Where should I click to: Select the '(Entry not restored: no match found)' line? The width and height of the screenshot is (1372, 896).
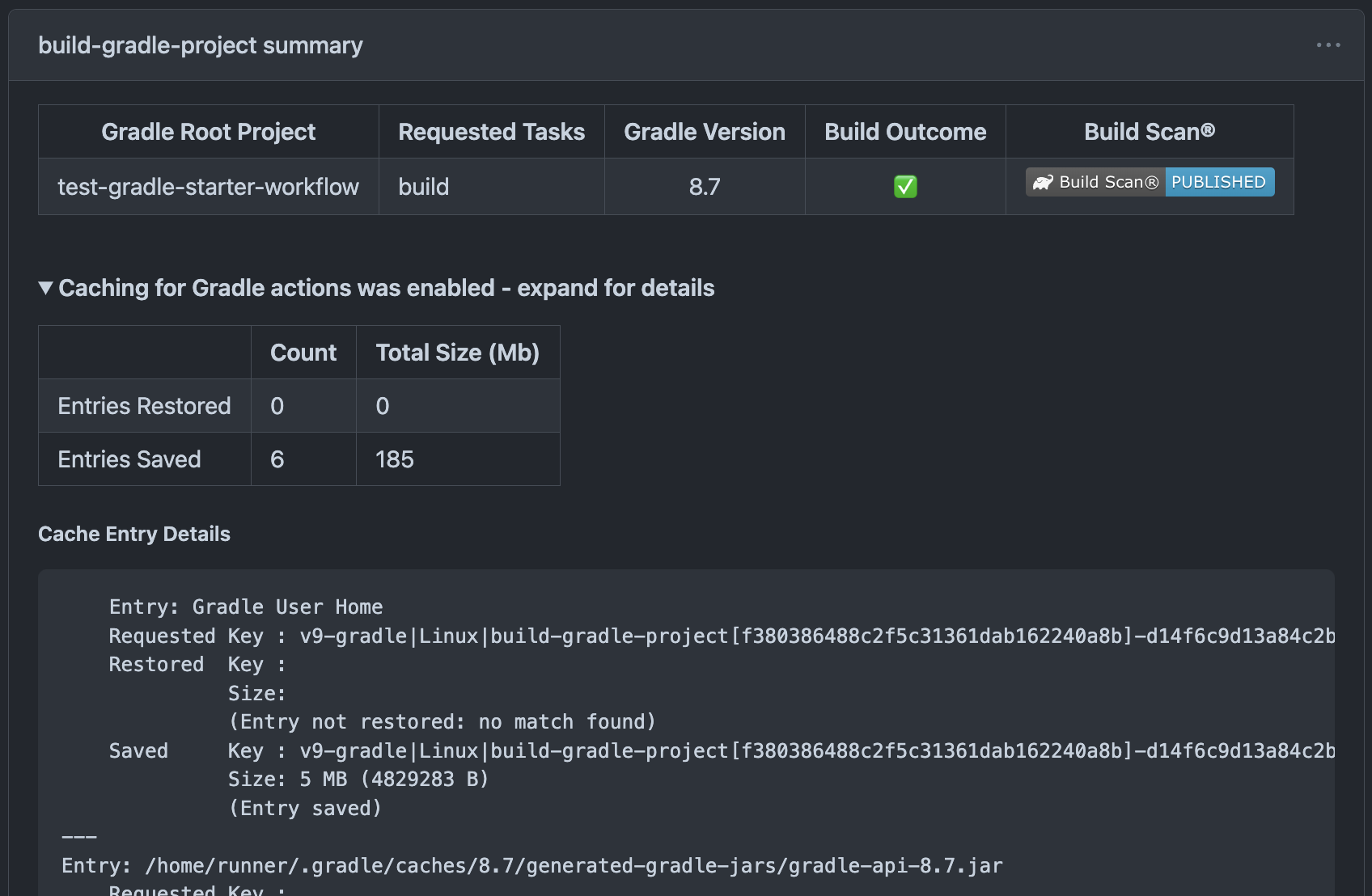pyautogui.click(x=442, y=722)
